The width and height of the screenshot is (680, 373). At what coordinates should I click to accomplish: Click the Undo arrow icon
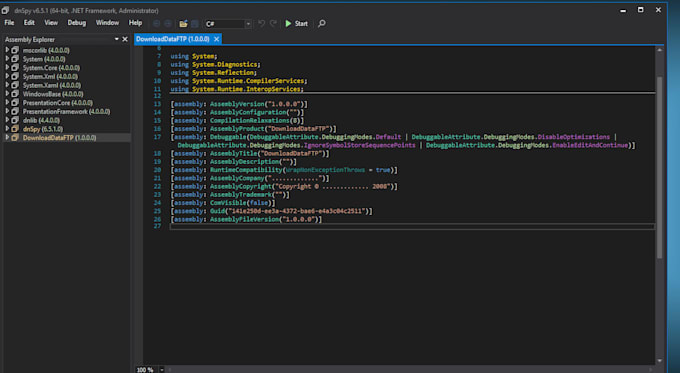tap(262, 23)
